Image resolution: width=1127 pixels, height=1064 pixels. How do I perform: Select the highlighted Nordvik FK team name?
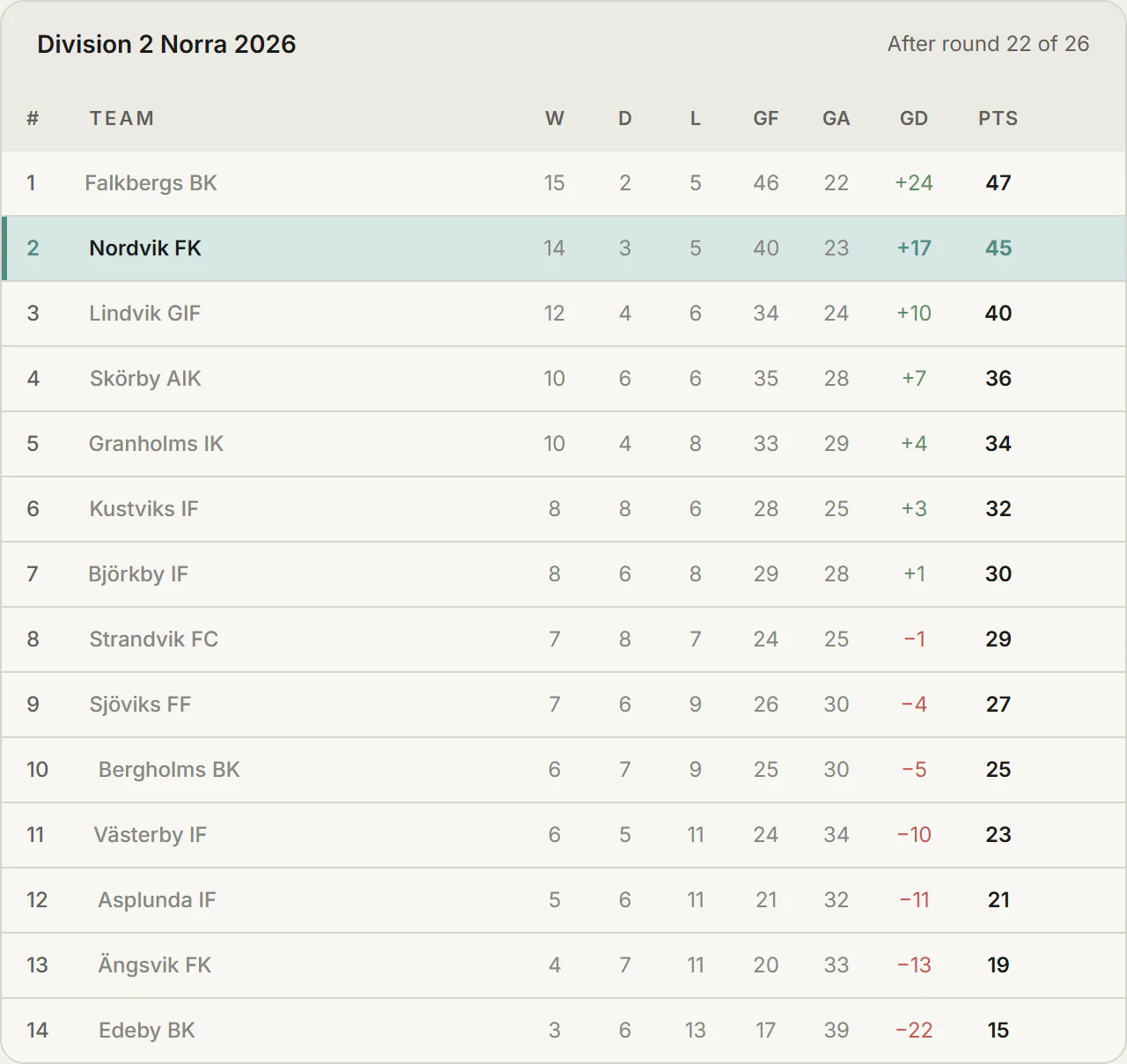(145, 248)
